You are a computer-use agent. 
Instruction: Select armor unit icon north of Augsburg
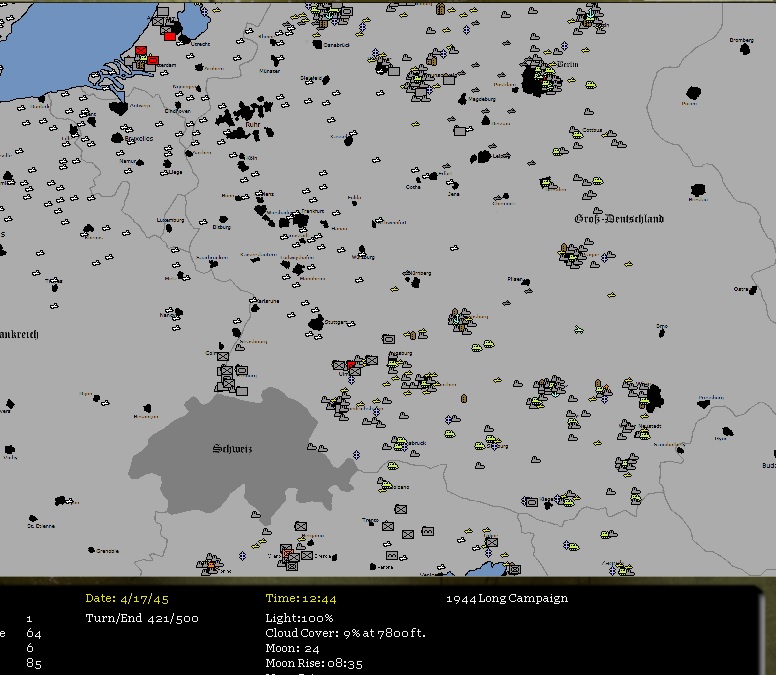[x=388, y=339]
